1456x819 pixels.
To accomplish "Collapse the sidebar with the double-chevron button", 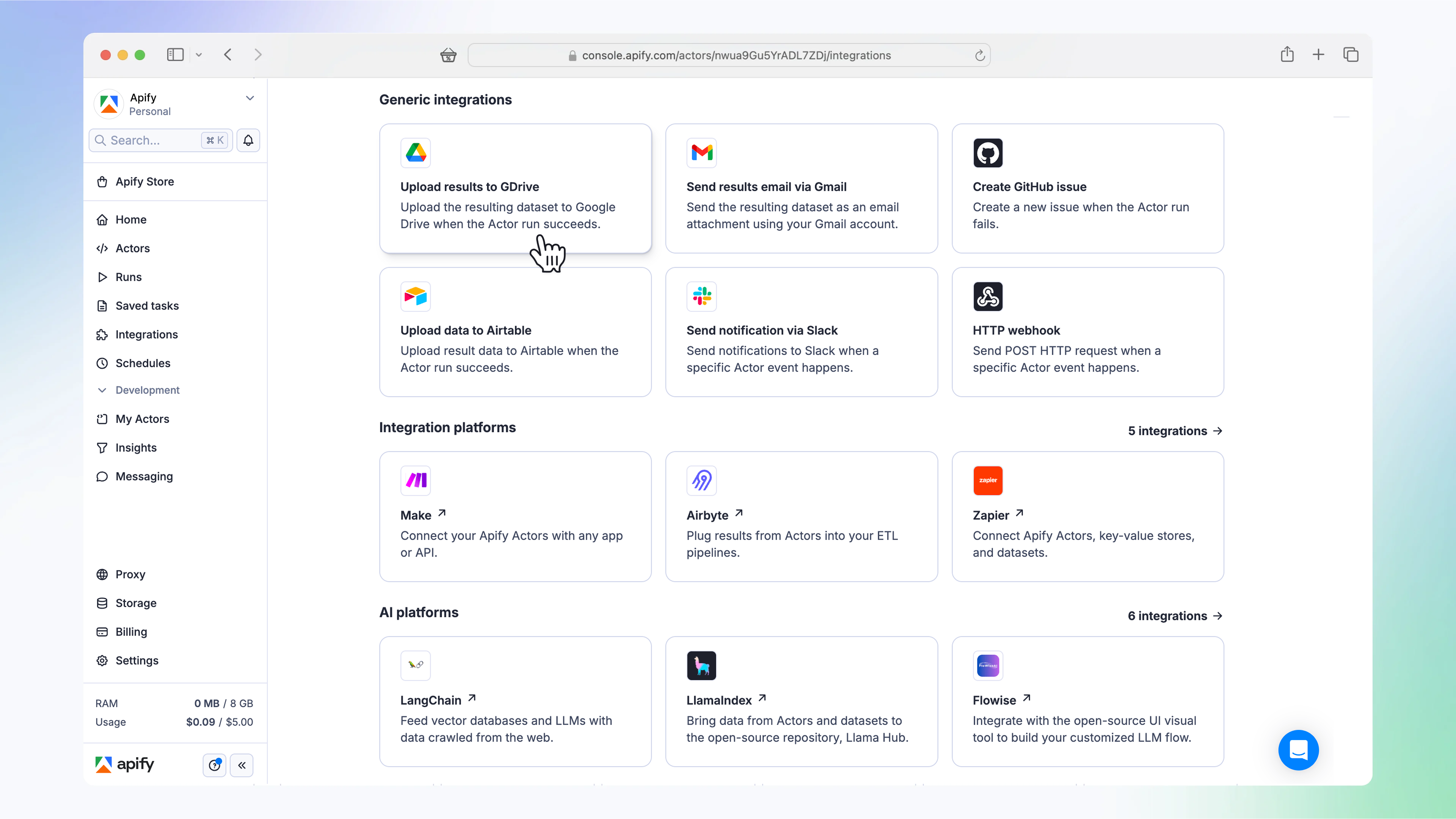I will [242, 765].
